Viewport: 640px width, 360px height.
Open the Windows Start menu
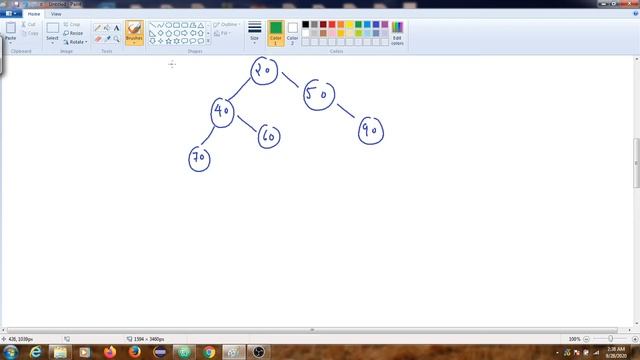point(10,352)
